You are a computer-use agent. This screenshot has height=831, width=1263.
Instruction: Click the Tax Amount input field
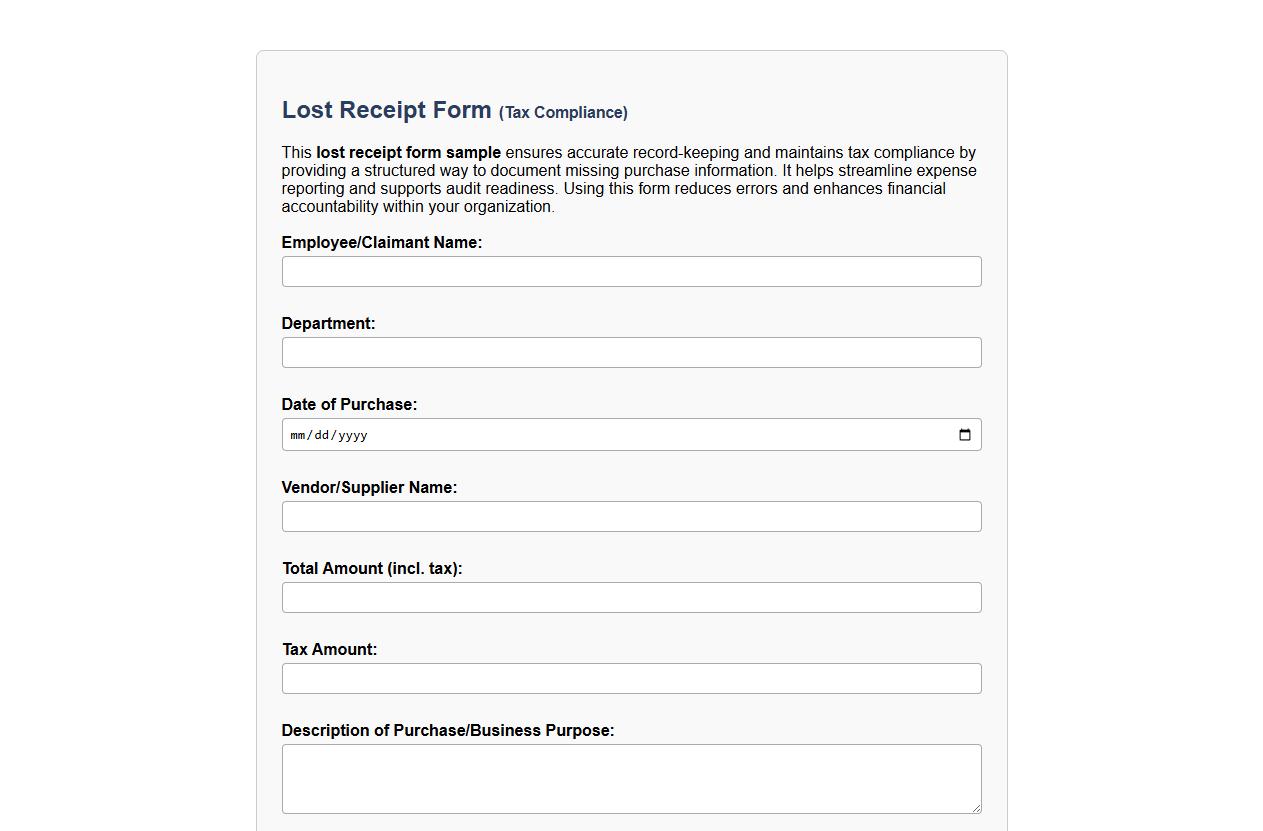pos(631,678)
